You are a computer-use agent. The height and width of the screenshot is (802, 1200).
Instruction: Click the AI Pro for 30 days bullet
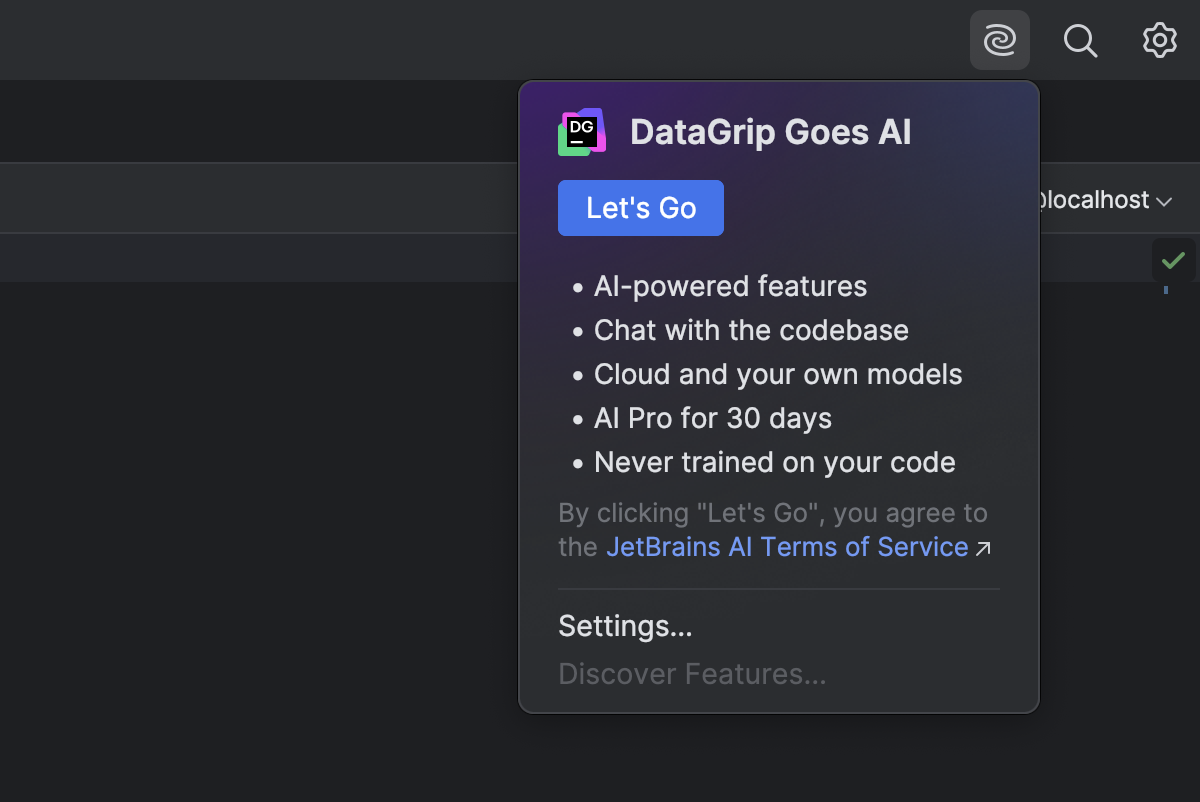click(x=713, y=418)
